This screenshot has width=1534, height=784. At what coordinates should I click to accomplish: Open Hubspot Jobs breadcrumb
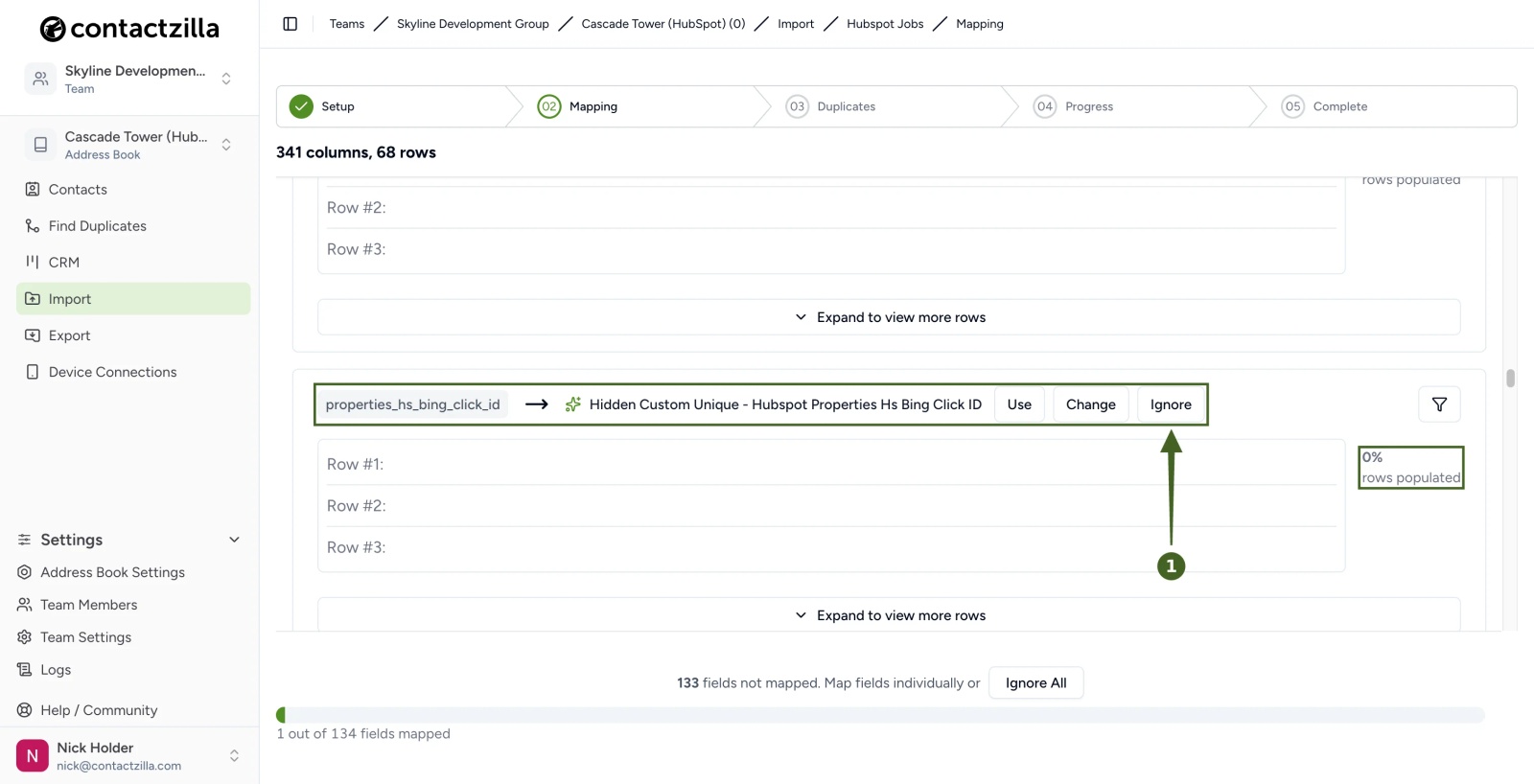[885, 24]
